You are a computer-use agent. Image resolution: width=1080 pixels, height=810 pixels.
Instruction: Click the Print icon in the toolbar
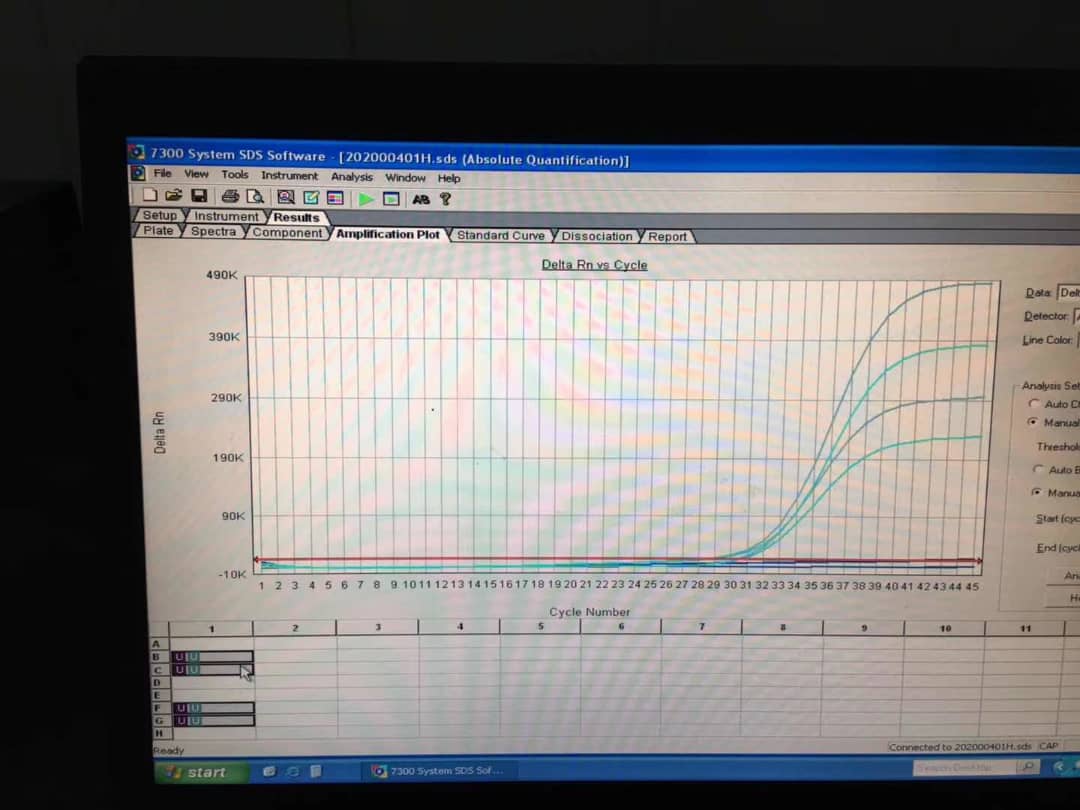(x=230, y=197)
